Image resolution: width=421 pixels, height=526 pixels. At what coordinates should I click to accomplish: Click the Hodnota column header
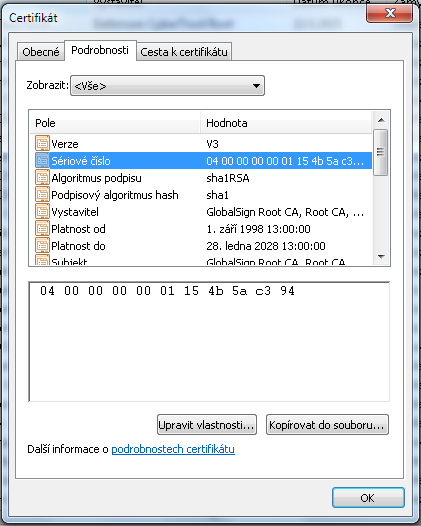[286, 123]
